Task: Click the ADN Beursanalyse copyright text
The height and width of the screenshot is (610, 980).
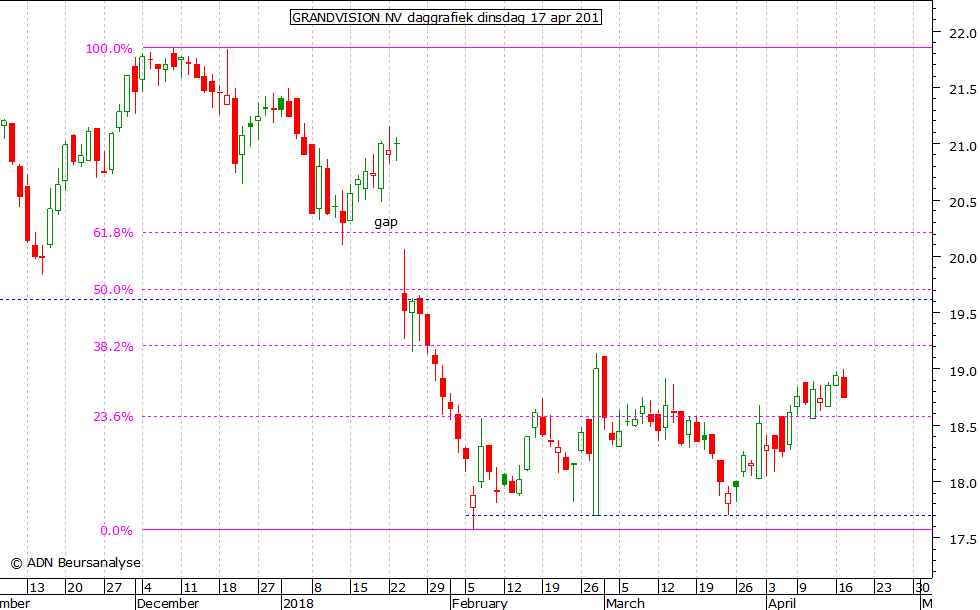Action: click(76, 562)
